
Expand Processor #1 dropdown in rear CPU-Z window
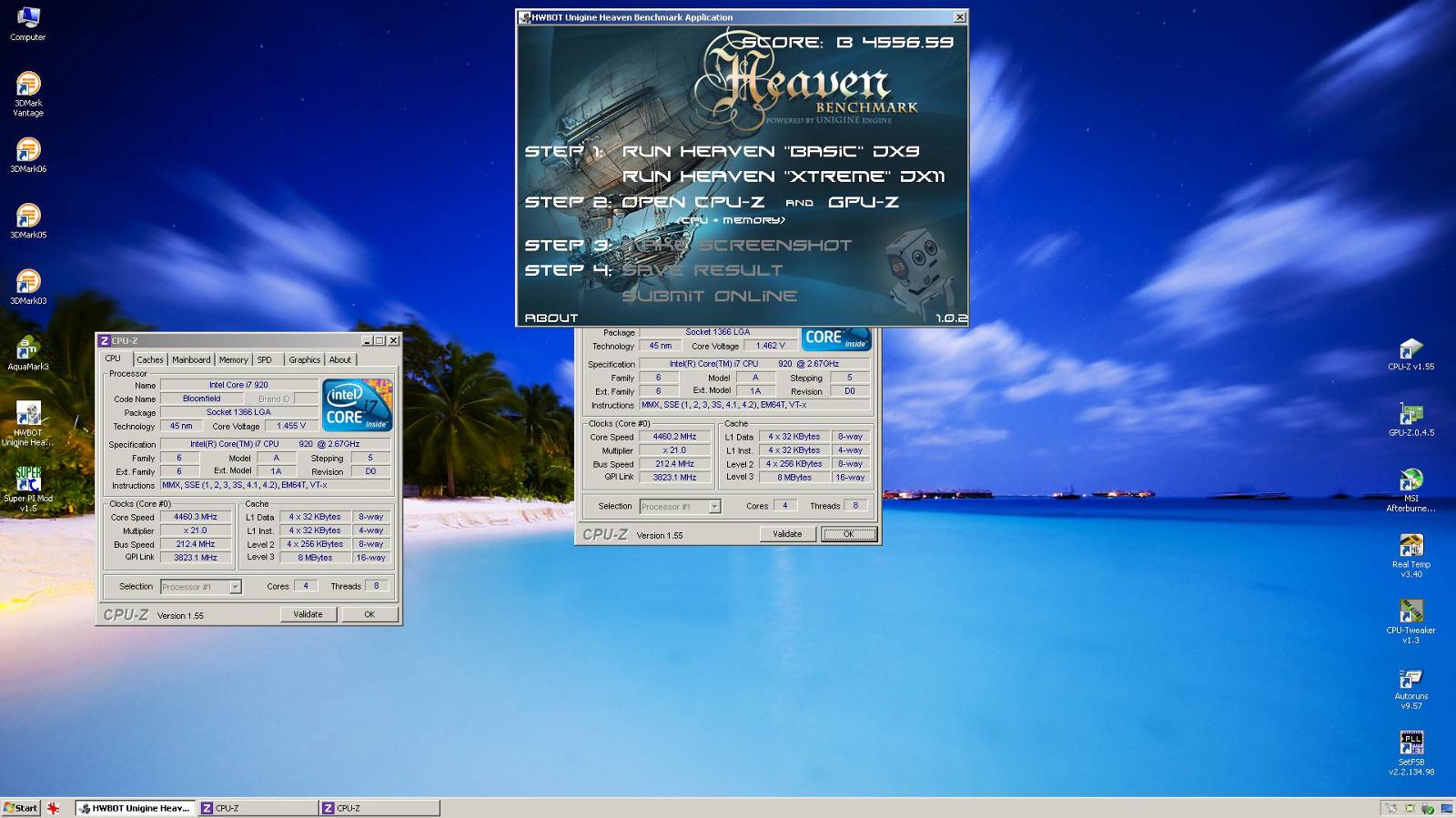click(x=714, y=507)
